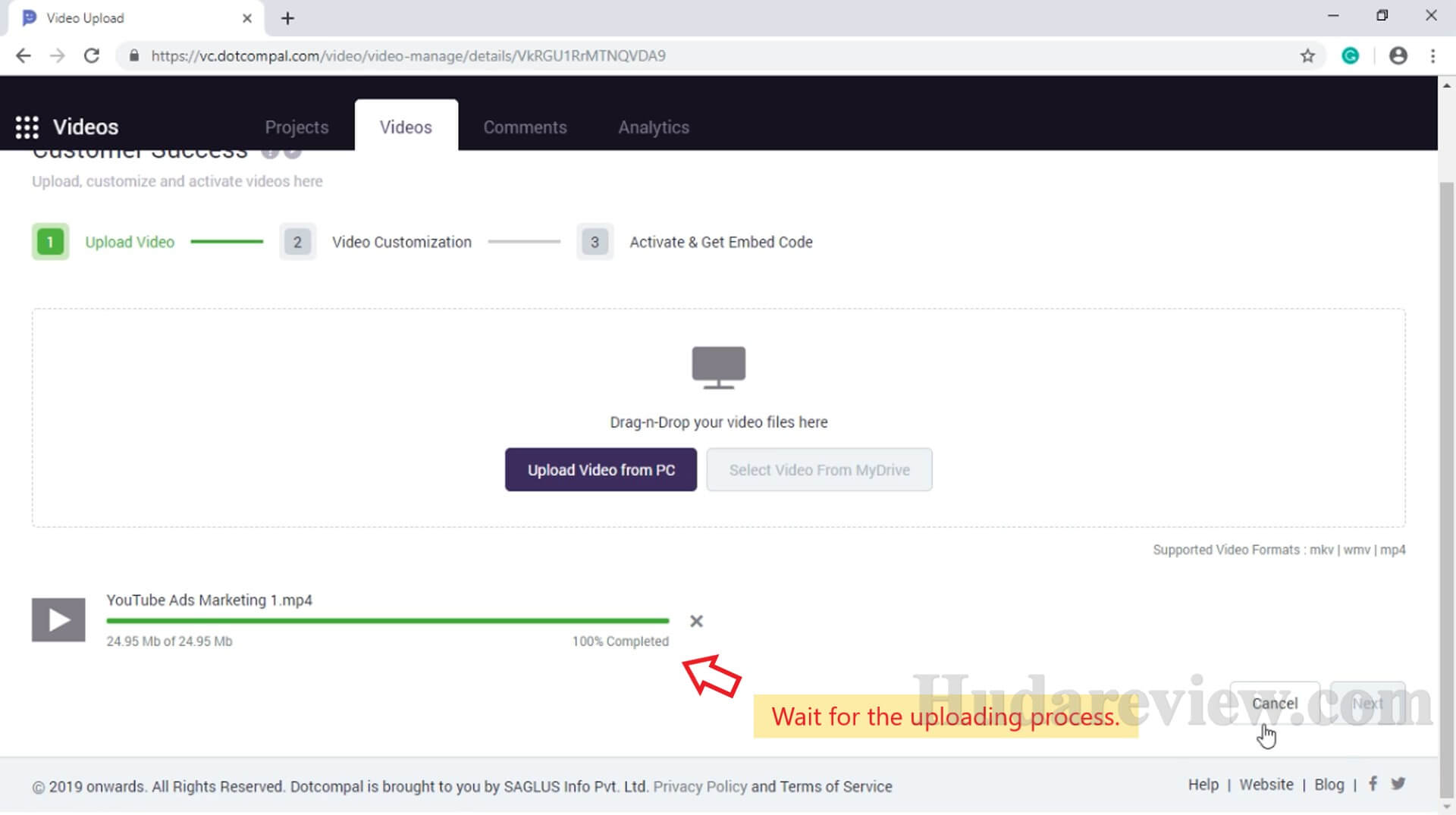
Task: Open a new browser tab with the plus icon
Action: click(287, 18)
